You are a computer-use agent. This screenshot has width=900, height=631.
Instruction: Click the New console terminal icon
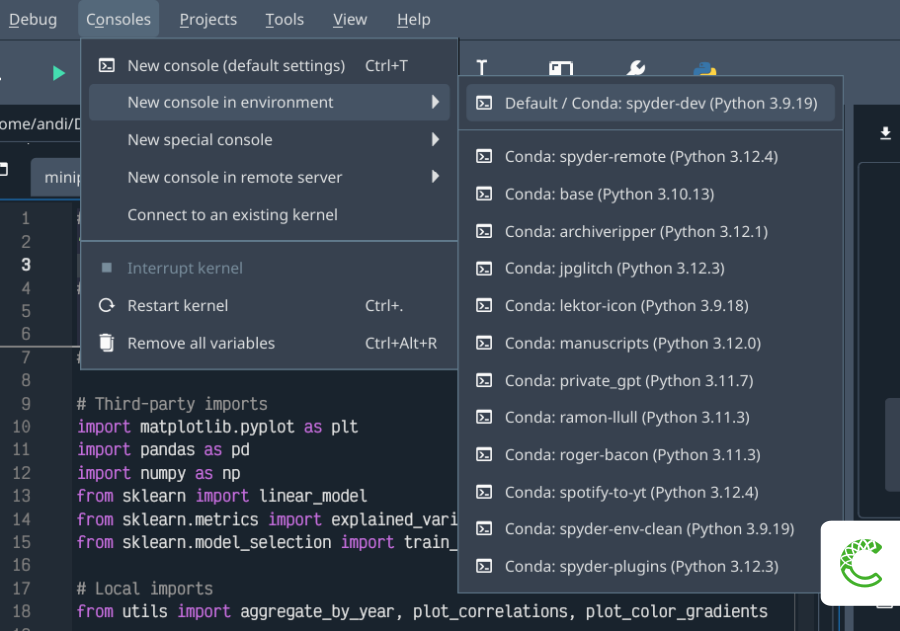tap(107, 65)
